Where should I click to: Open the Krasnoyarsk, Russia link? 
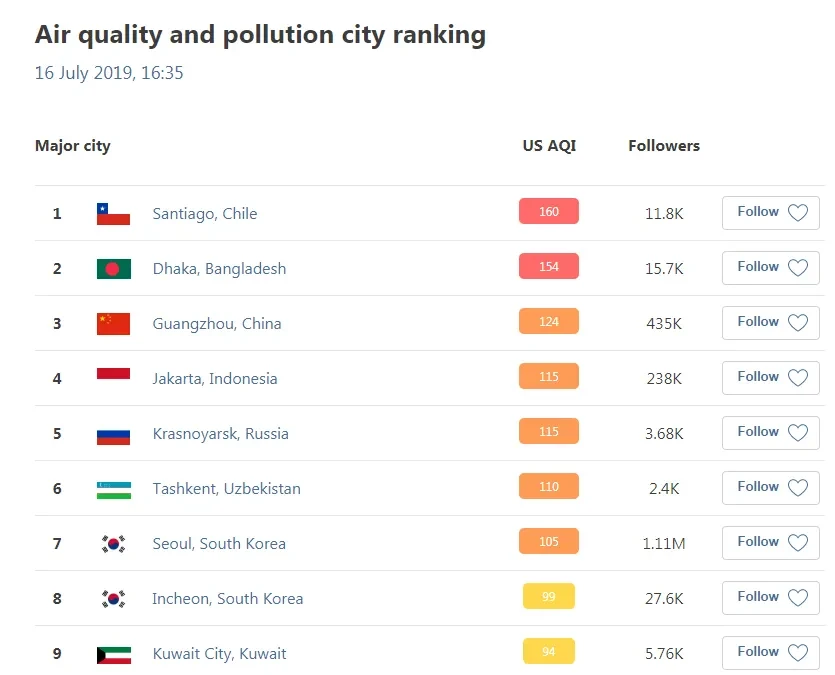pos(220,434)
